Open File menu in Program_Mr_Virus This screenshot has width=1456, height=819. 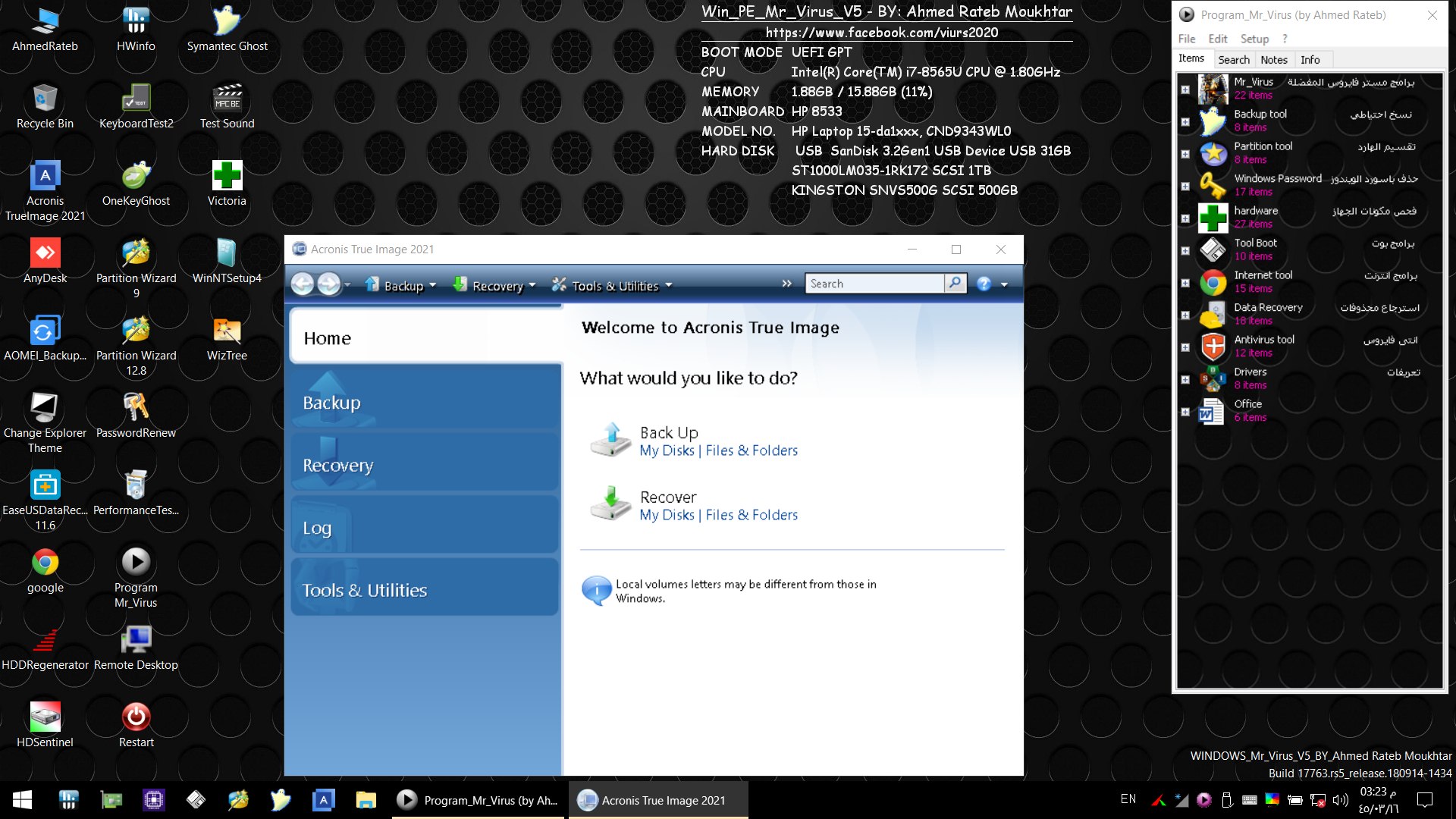point(1187,39)
